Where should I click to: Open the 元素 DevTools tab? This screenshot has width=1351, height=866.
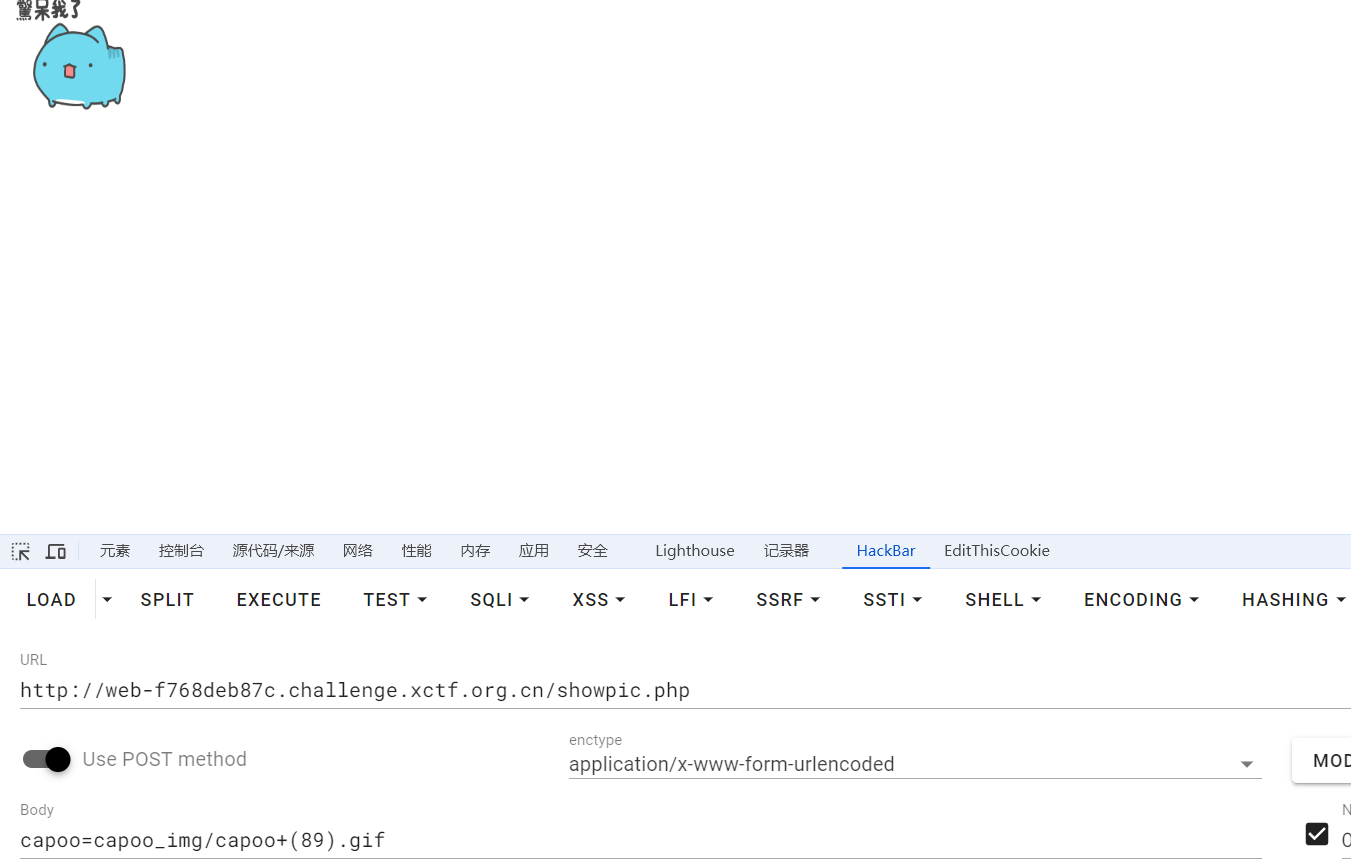click(x=115, y=551)
